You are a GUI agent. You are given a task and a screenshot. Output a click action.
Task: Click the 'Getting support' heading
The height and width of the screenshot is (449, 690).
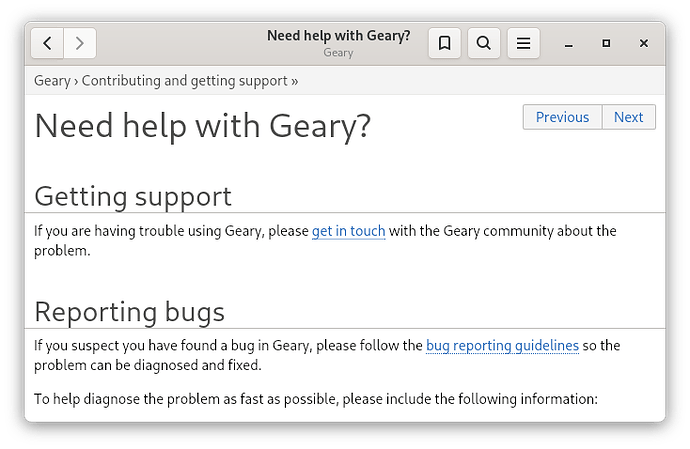pos(133,196)
